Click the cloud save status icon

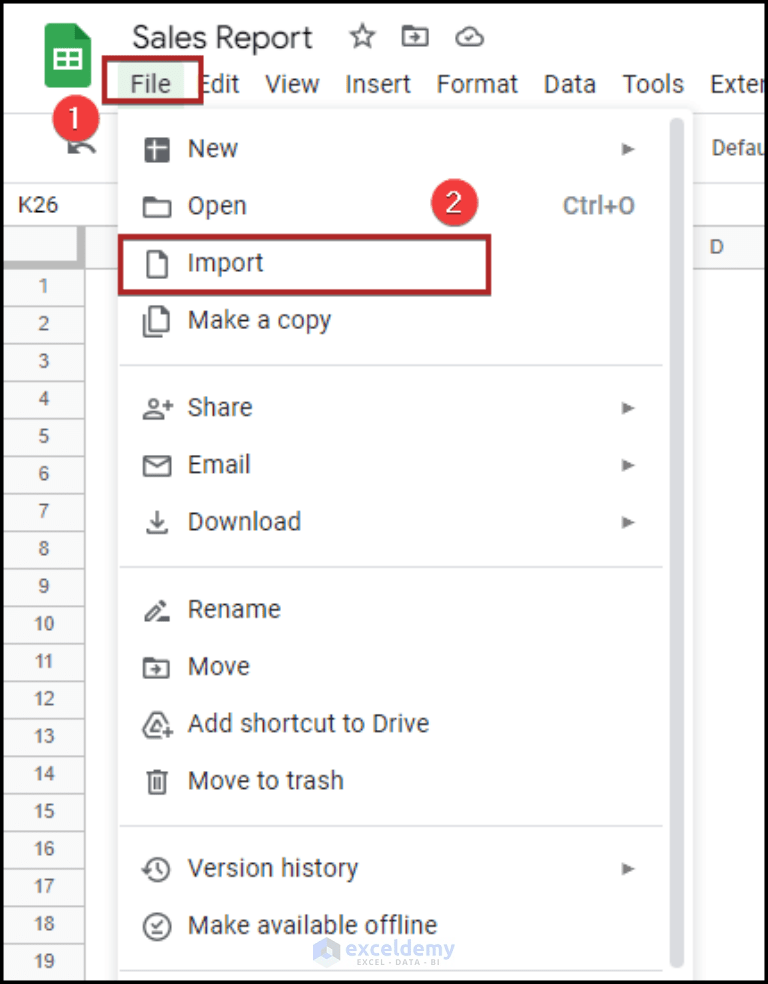pos(468,37)
